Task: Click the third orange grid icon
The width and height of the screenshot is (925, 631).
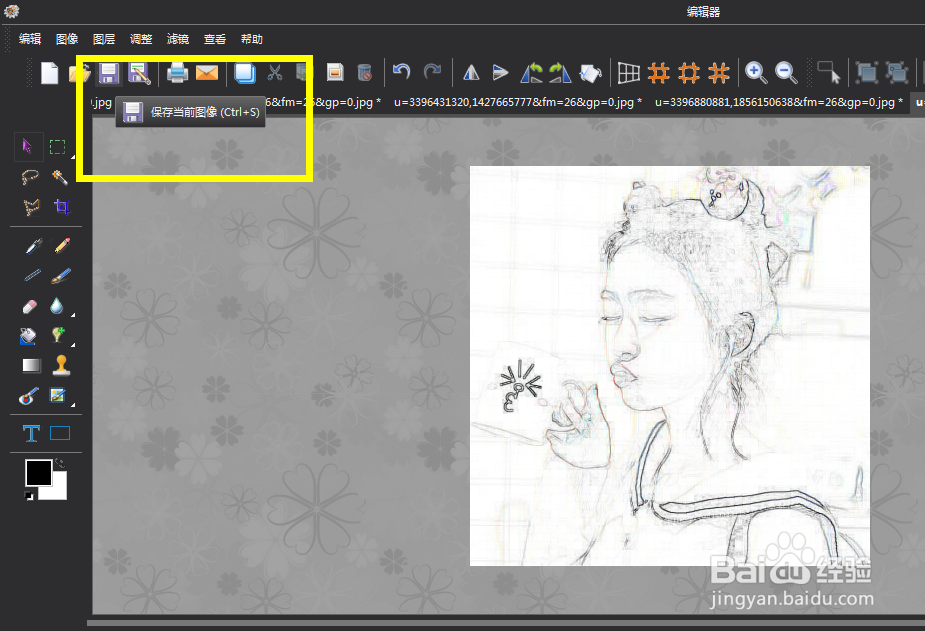Action: (719, 73)
